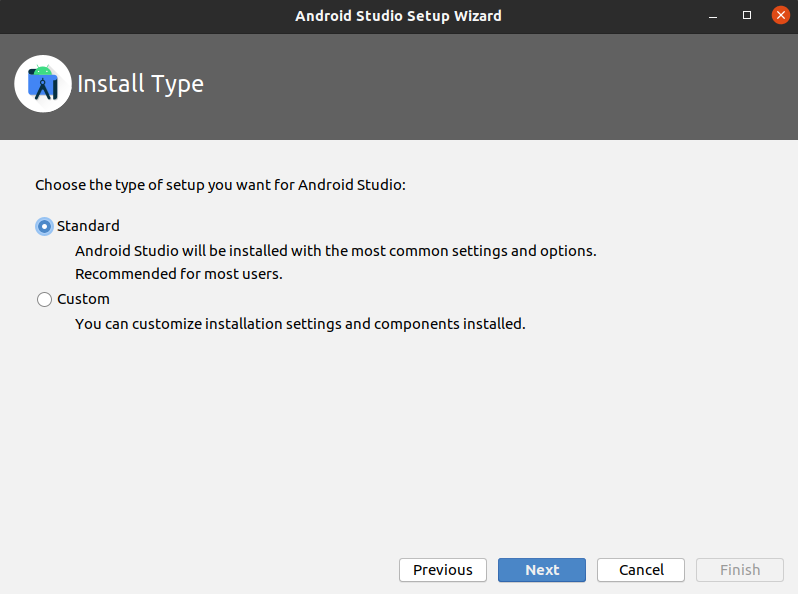Click the grayed-out Finish button
The height and width of the screenshot is (594, 798).
pyautogui.click(x=739, y=570)
